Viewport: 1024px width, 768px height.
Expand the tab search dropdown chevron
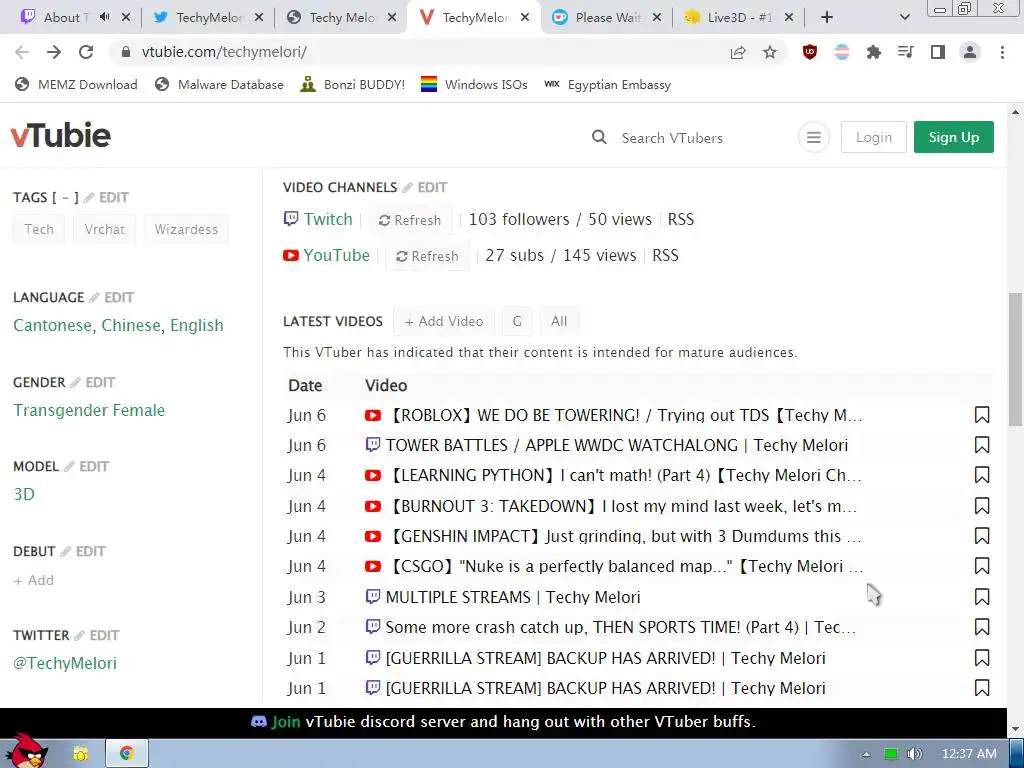pyautogui.click(x=904, y=18)
